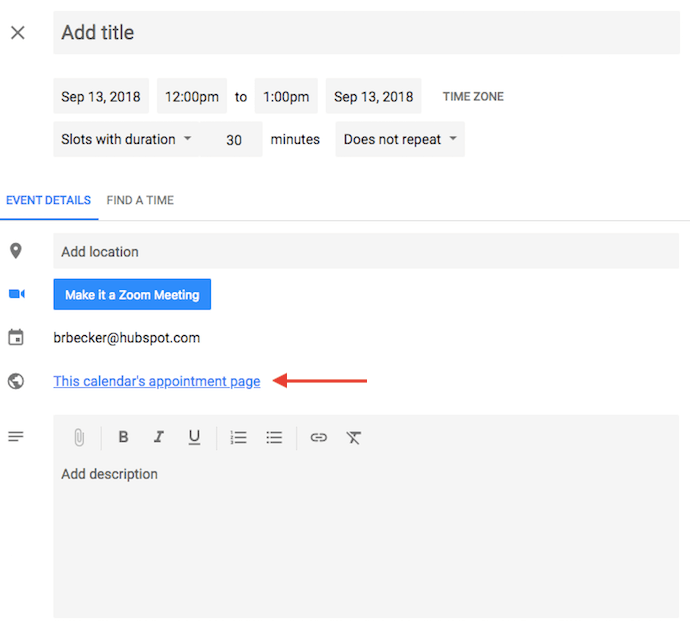This screenshot has width=690, height=629.
Task: Close the event editor with the X icon
Action: tap(17, 33)
